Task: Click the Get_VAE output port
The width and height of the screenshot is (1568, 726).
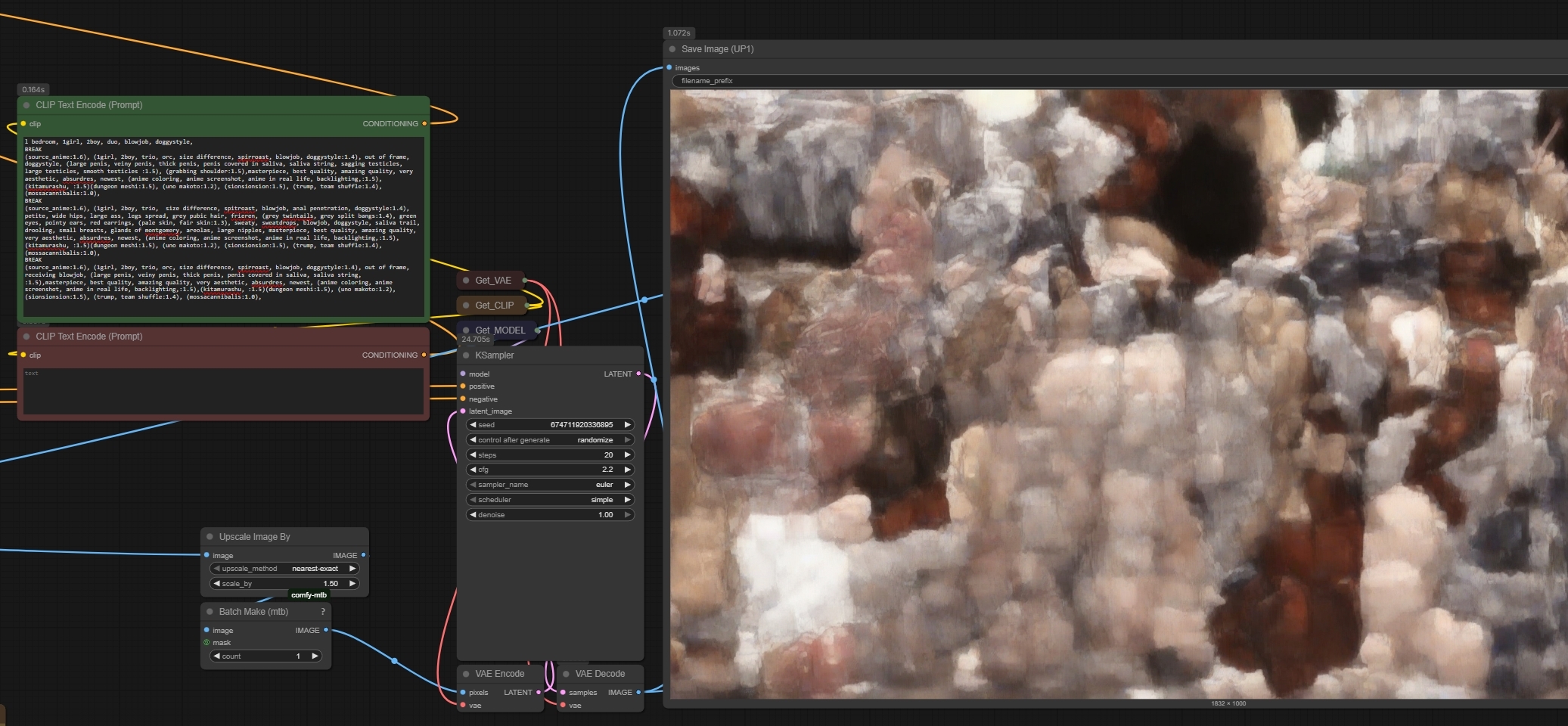Action: 525,281
